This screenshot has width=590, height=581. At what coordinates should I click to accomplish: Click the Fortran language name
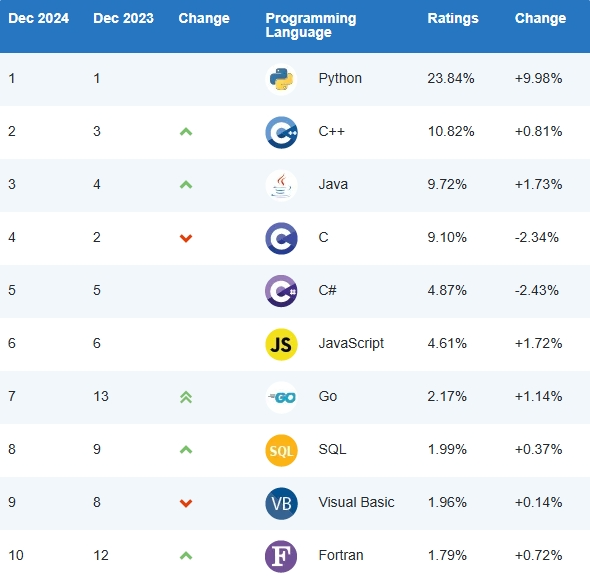[x=341, y=555]
